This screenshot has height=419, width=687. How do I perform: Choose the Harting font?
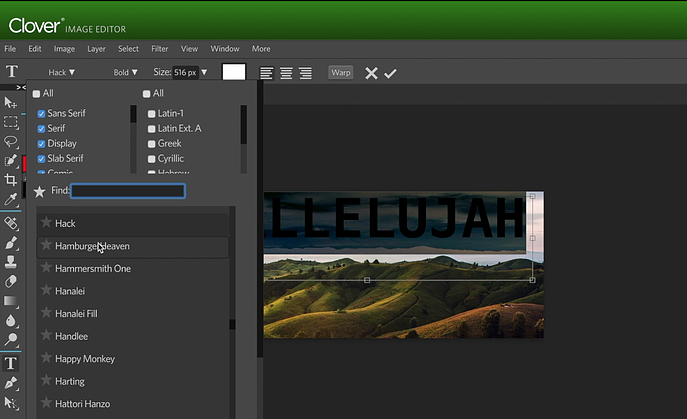pos(133,382)
